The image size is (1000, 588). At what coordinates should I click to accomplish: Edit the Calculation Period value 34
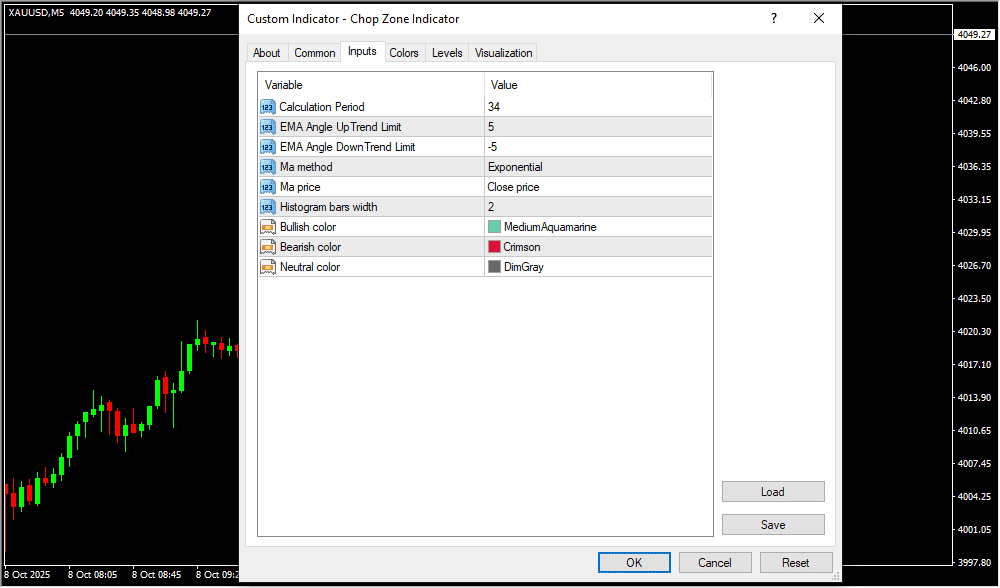(597, 107)
